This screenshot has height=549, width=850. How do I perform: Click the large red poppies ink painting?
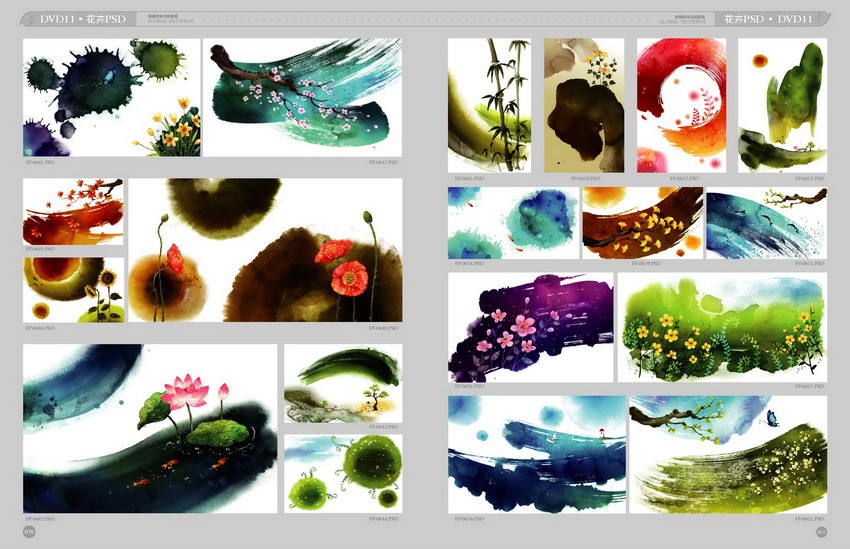[266, 250]
